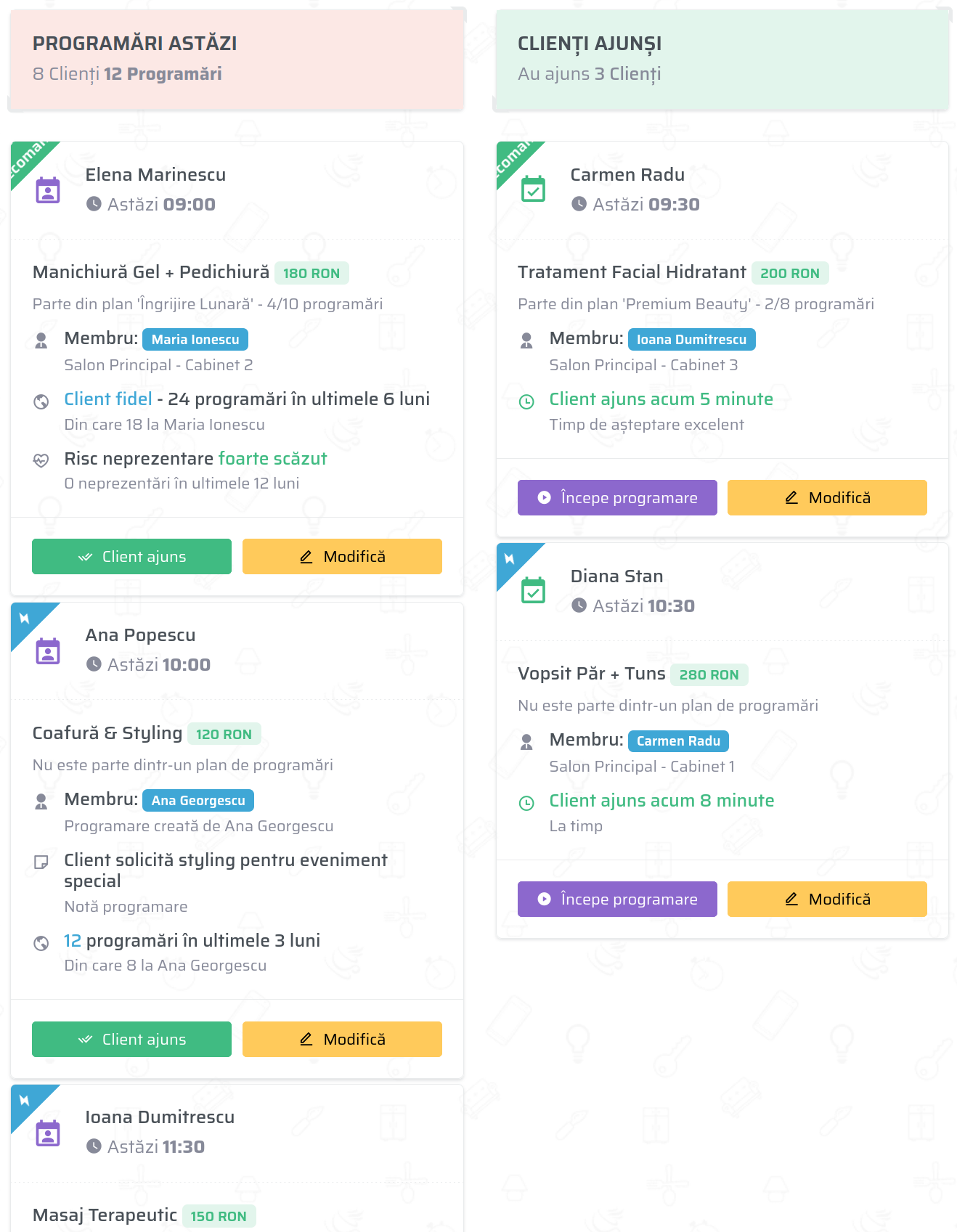
Task: Click Ioana Dumitrescu's purple calendar icon
Action: coord(48,1133)
